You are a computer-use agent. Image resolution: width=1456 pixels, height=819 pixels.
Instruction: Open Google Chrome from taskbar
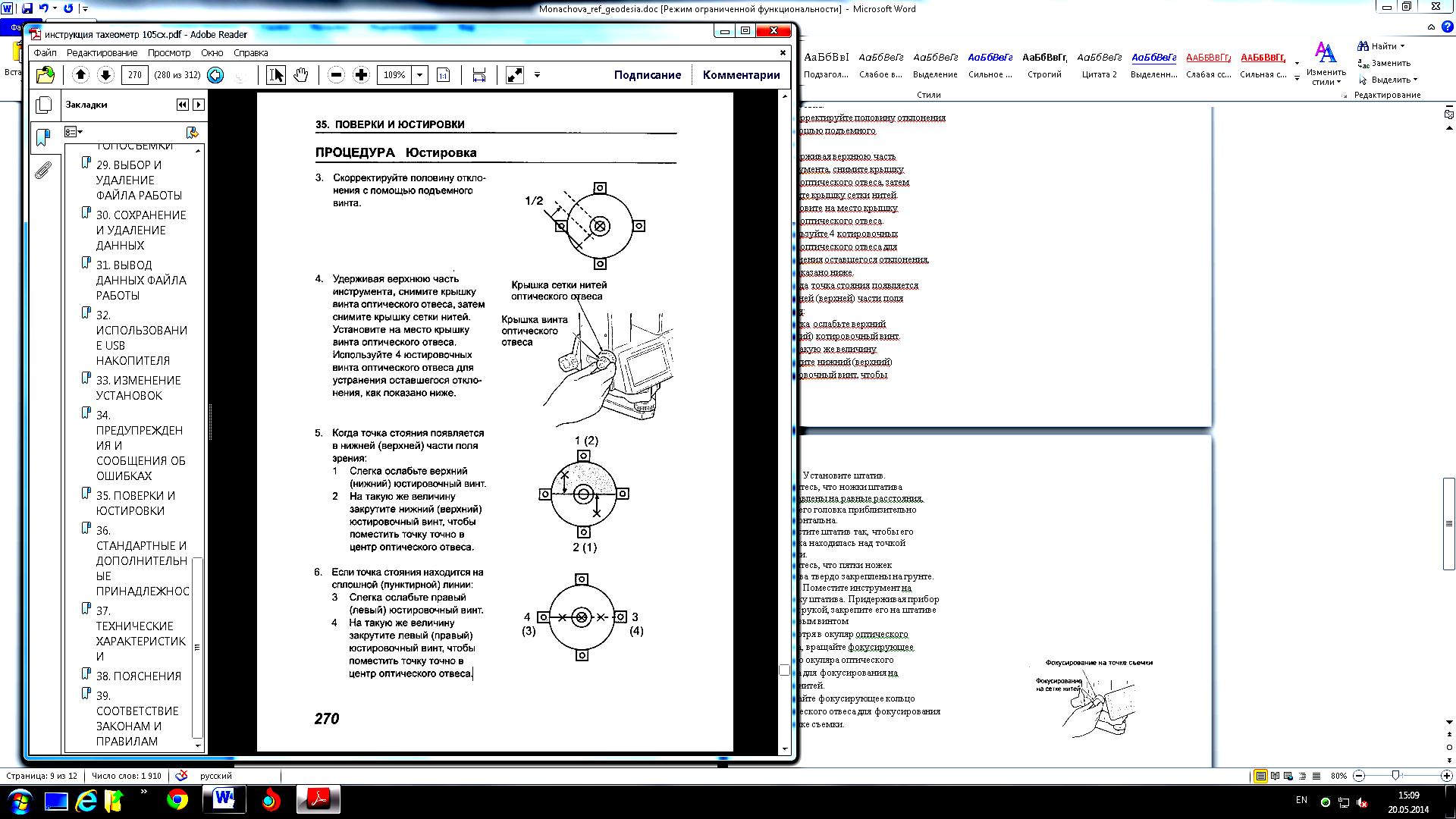point(177,800)
